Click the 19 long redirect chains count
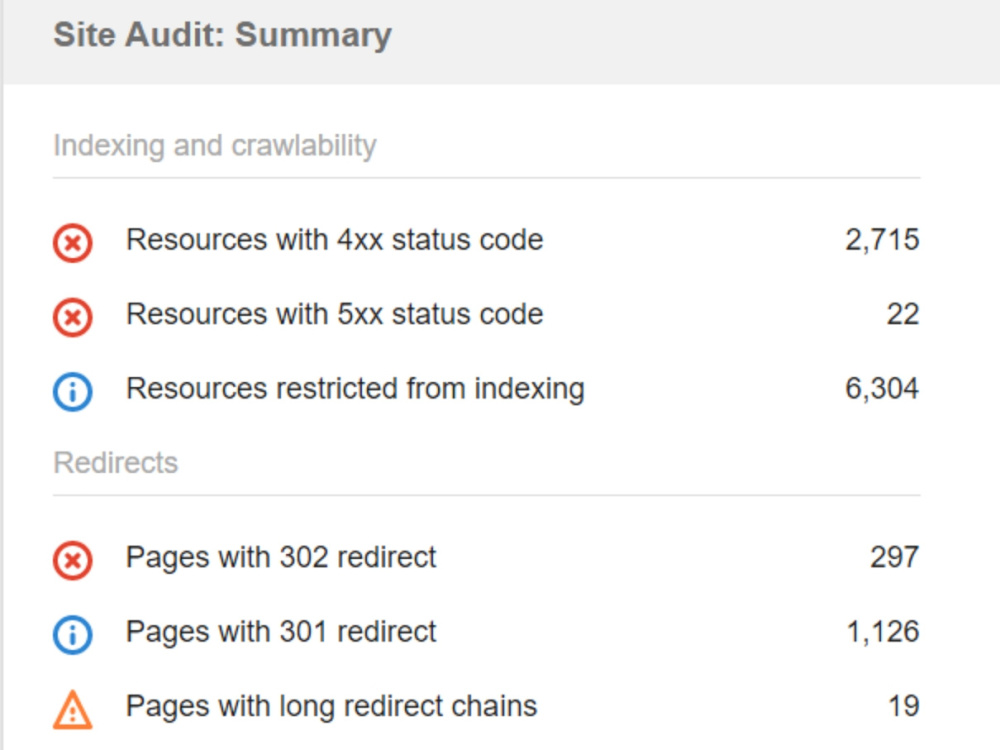The image size is (1000, 750). pyautogui.click(x=904, y=707)
